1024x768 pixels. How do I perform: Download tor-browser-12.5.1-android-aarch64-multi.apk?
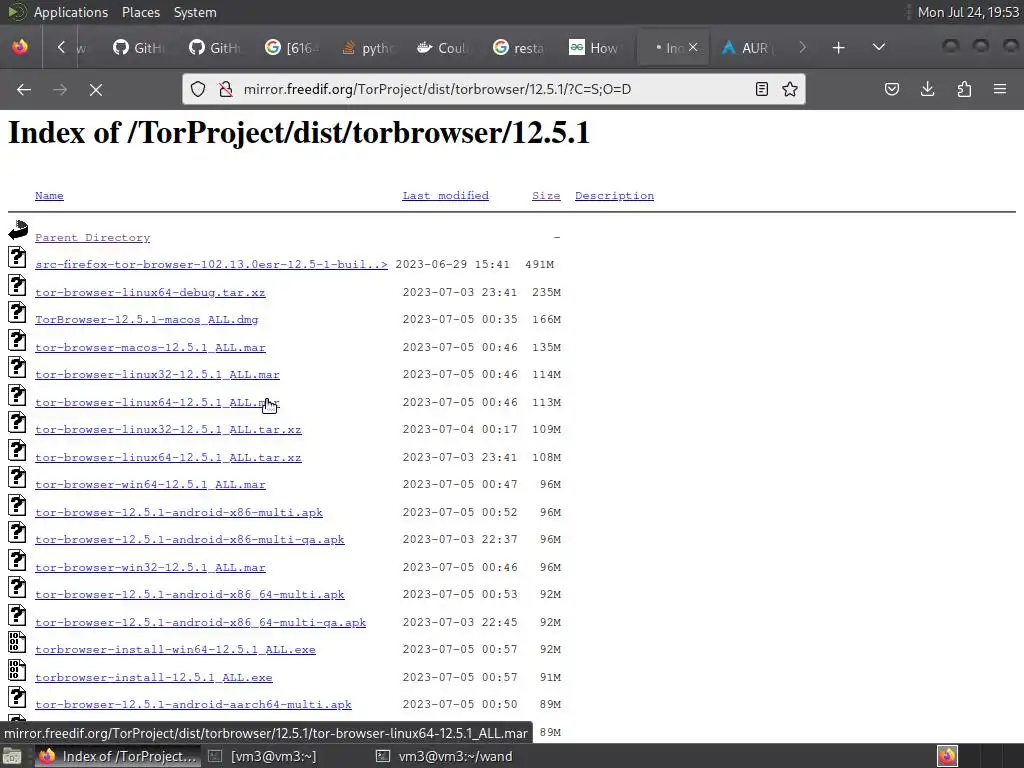pyautogui.click(x=193, y=705)
